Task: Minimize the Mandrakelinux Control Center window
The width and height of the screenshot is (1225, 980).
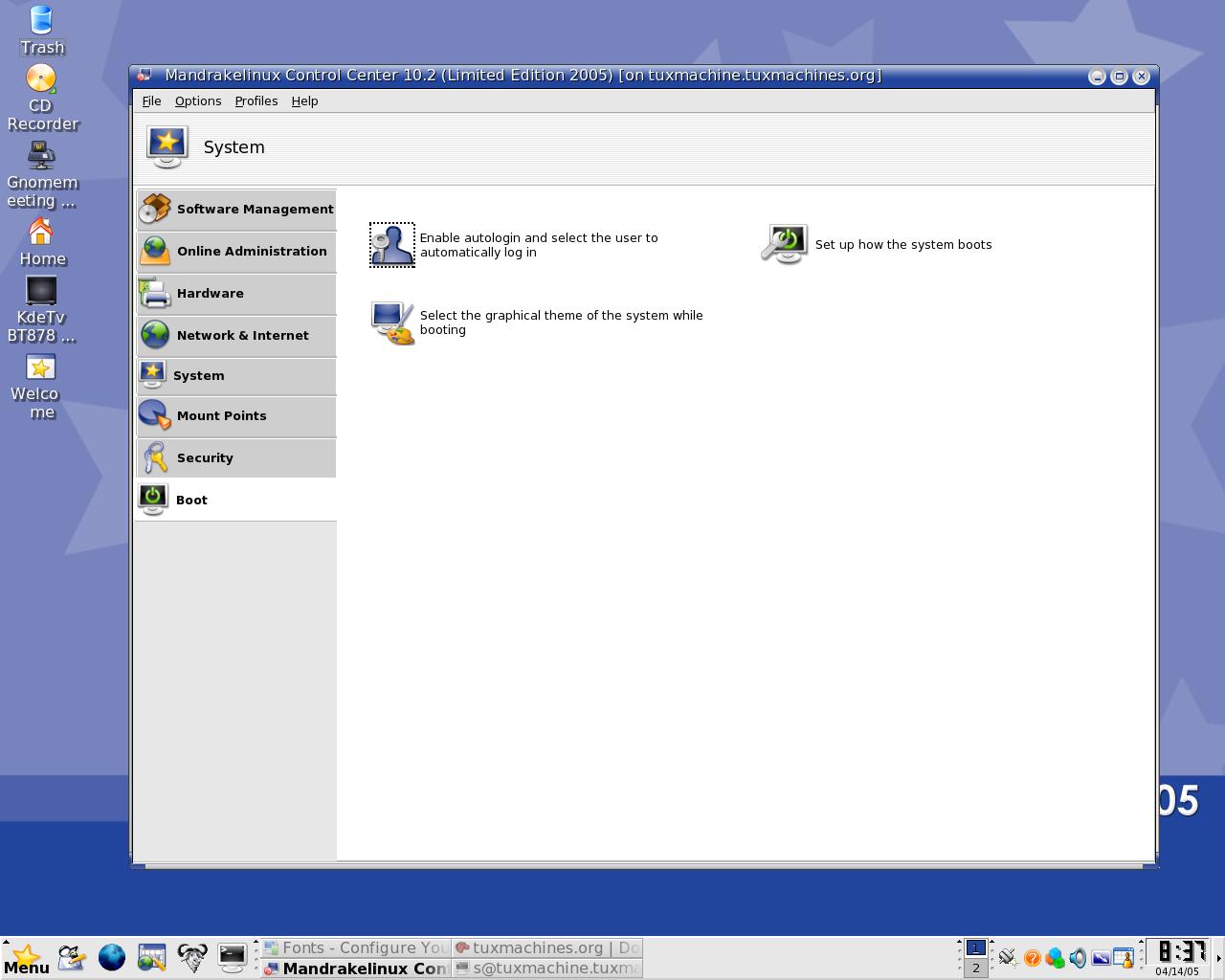Action: [1097, 77]
